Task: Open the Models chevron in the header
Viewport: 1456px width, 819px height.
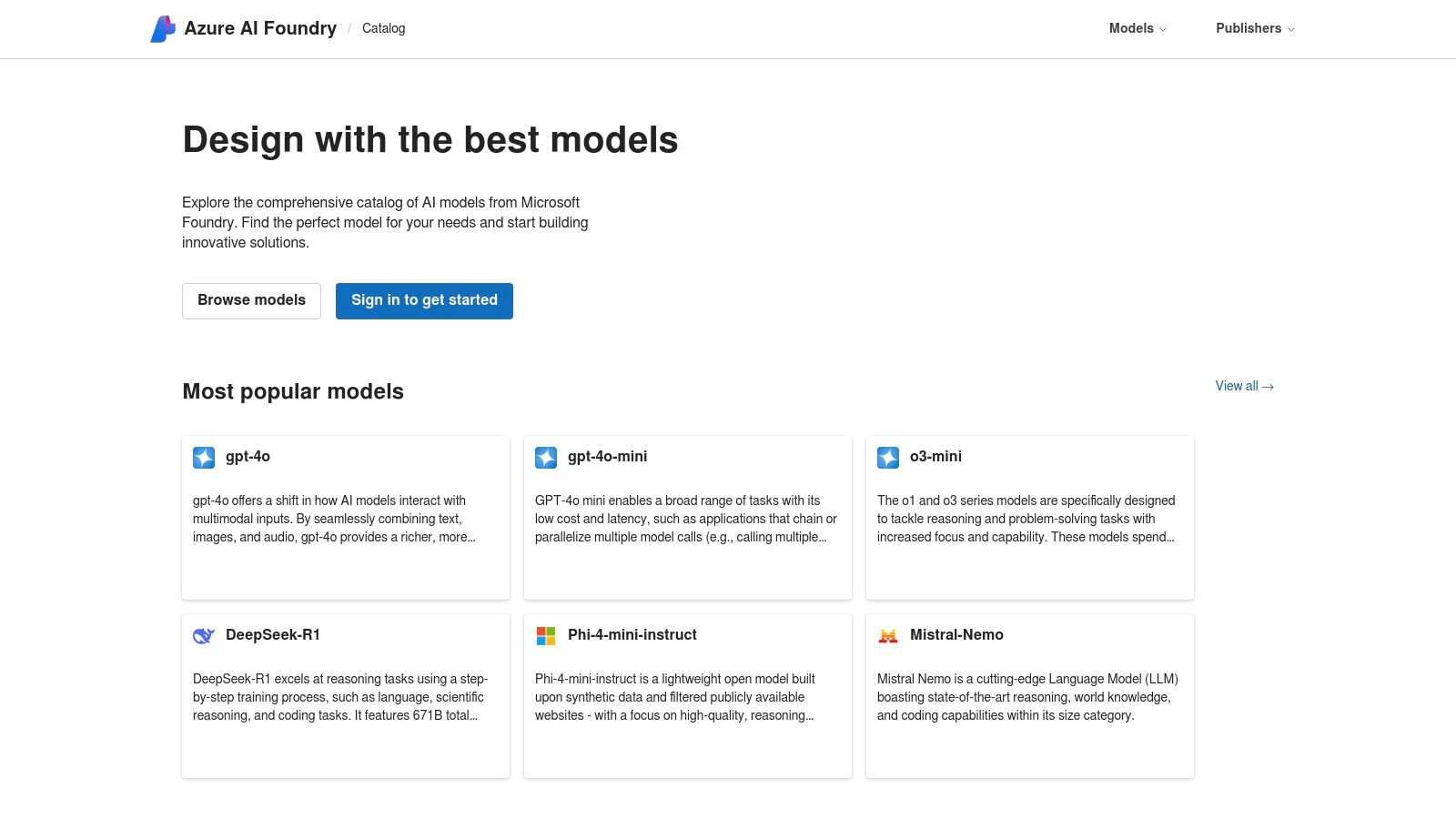Action: click(x=1164, y=29)
